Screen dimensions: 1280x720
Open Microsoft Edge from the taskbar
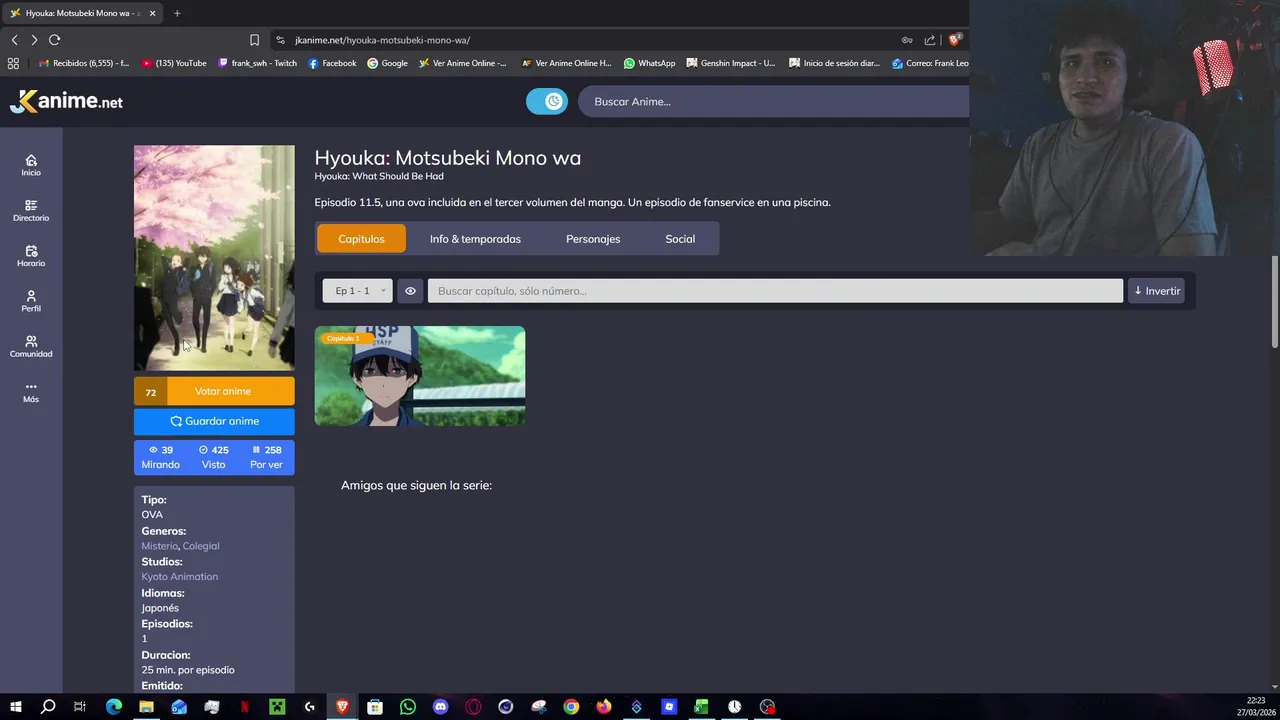coord(113,707)
